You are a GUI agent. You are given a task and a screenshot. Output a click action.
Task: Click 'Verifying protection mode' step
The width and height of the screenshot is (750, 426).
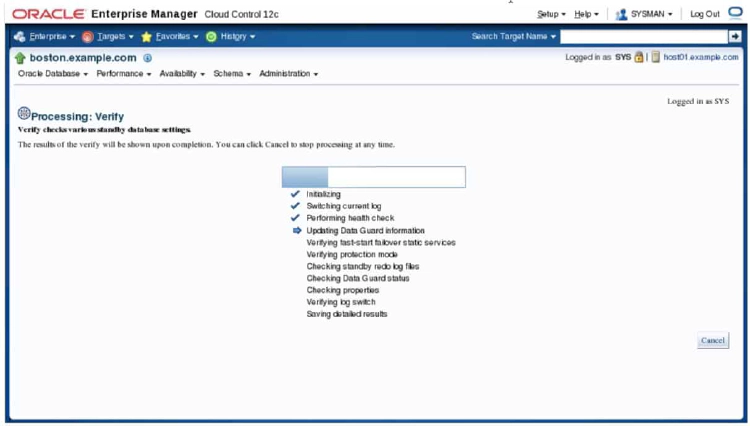point(352,254)
